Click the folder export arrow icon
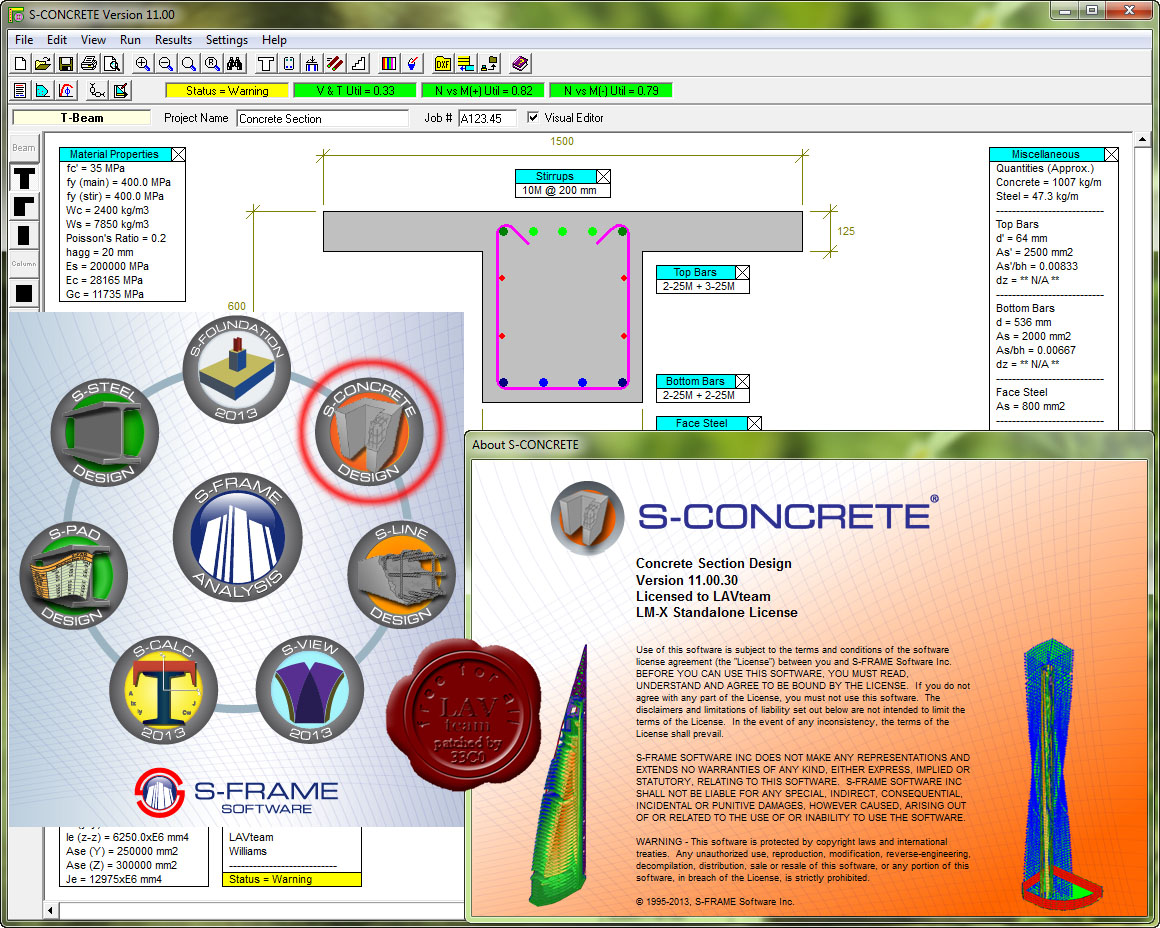 [x=489, y=64]
